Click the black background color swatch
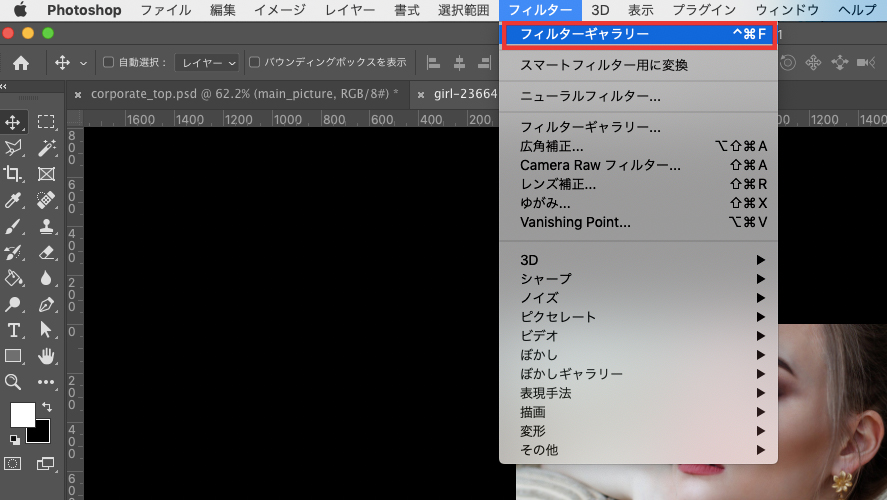This screenshot has width=887, height=500. coord(41,433)
